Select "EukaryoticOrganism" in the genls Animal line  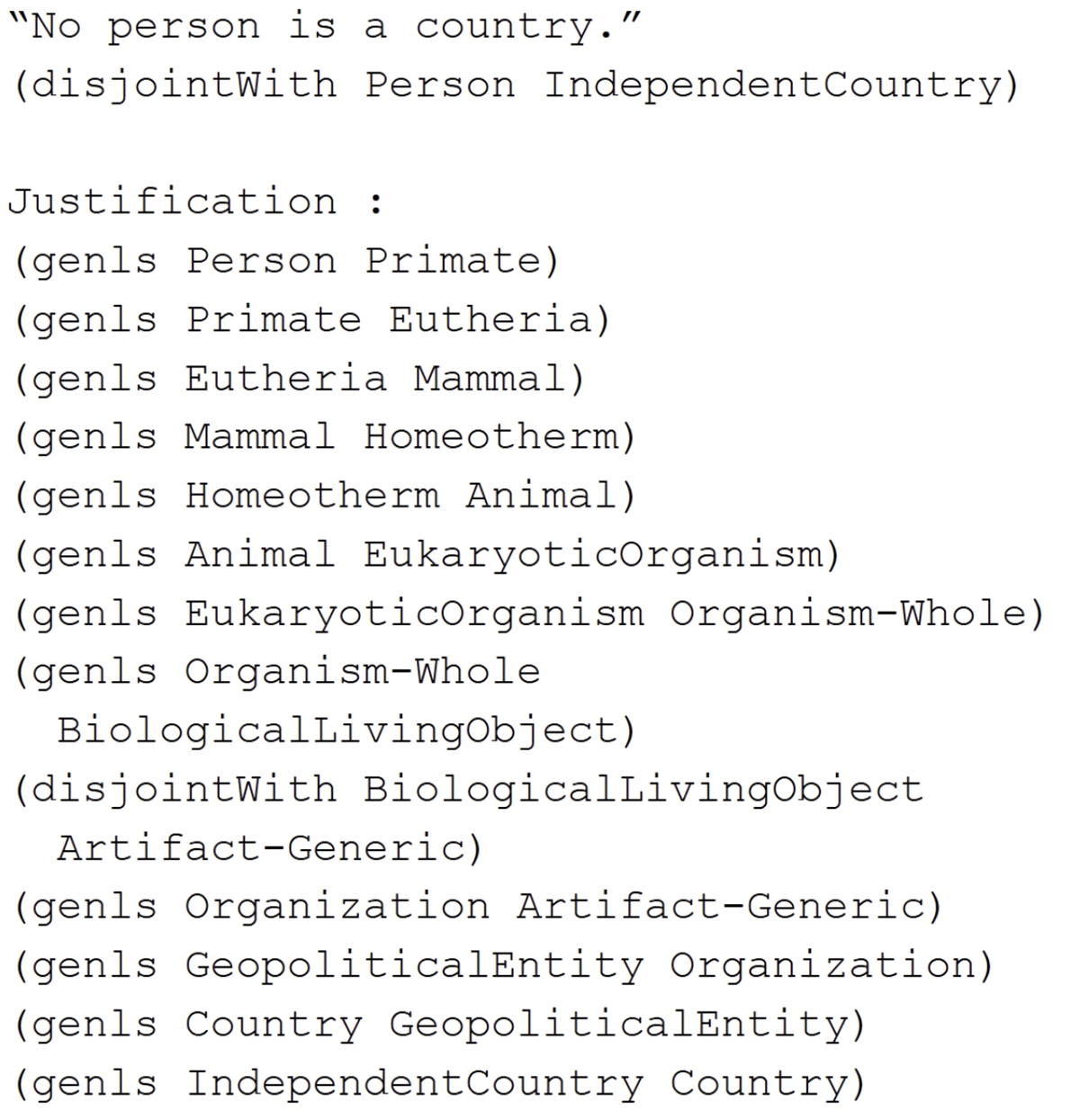coord(592,554)
